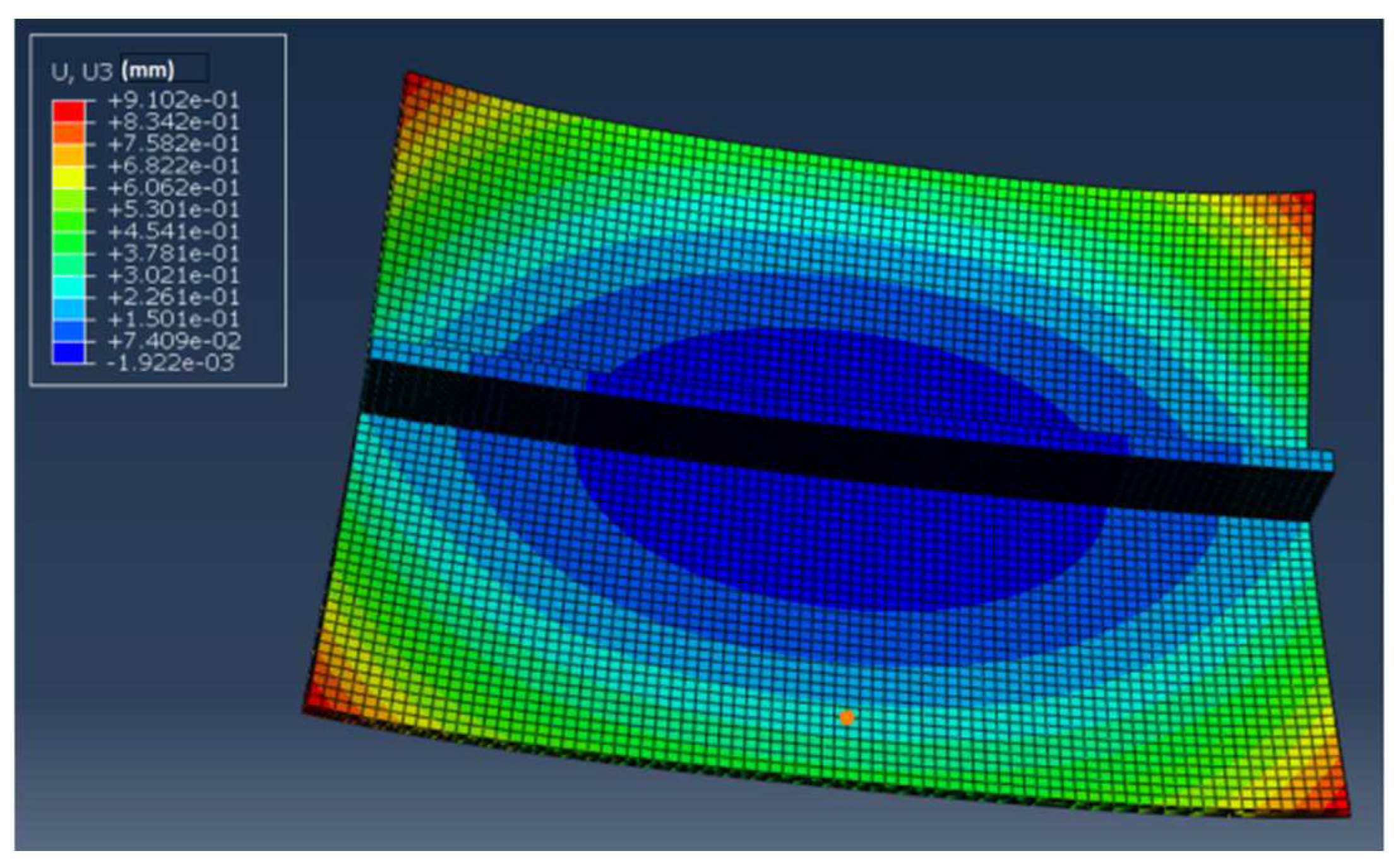Select the yellow legend color band
The height and width of the screenshot is (868, 1396).
[x=68, y=177]
